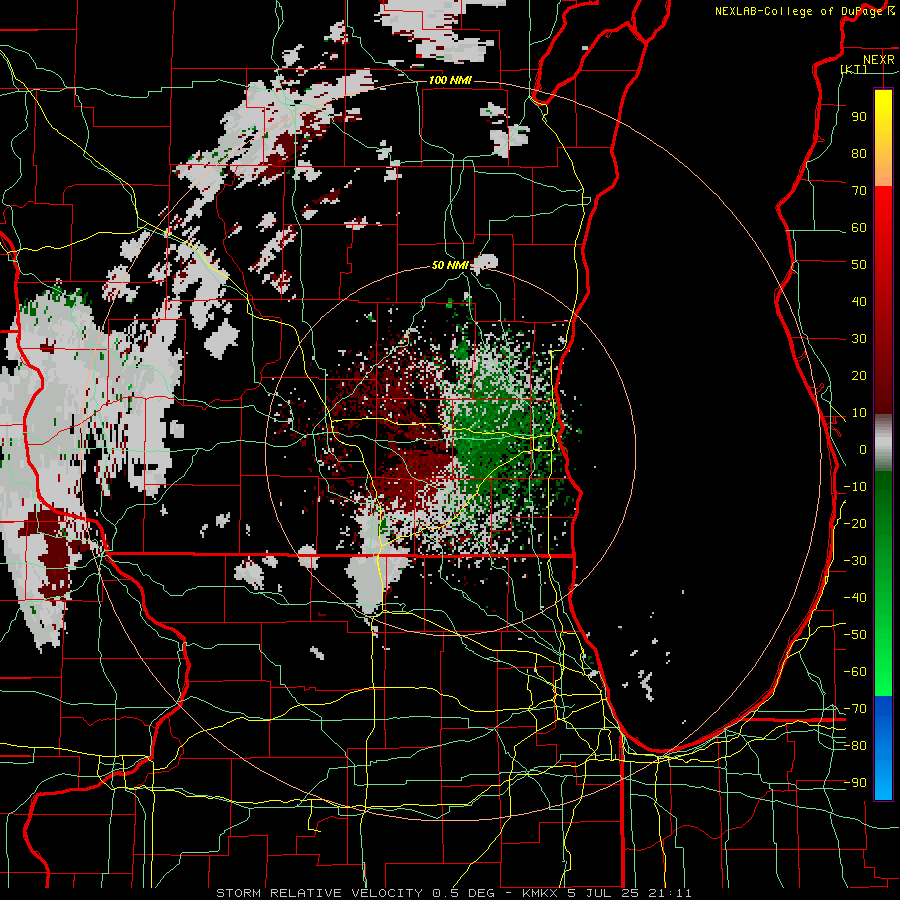The image size is (900, 900).
Task: Click the NEXLAB-College of DuPage credit text
Action: coord(798,11)
